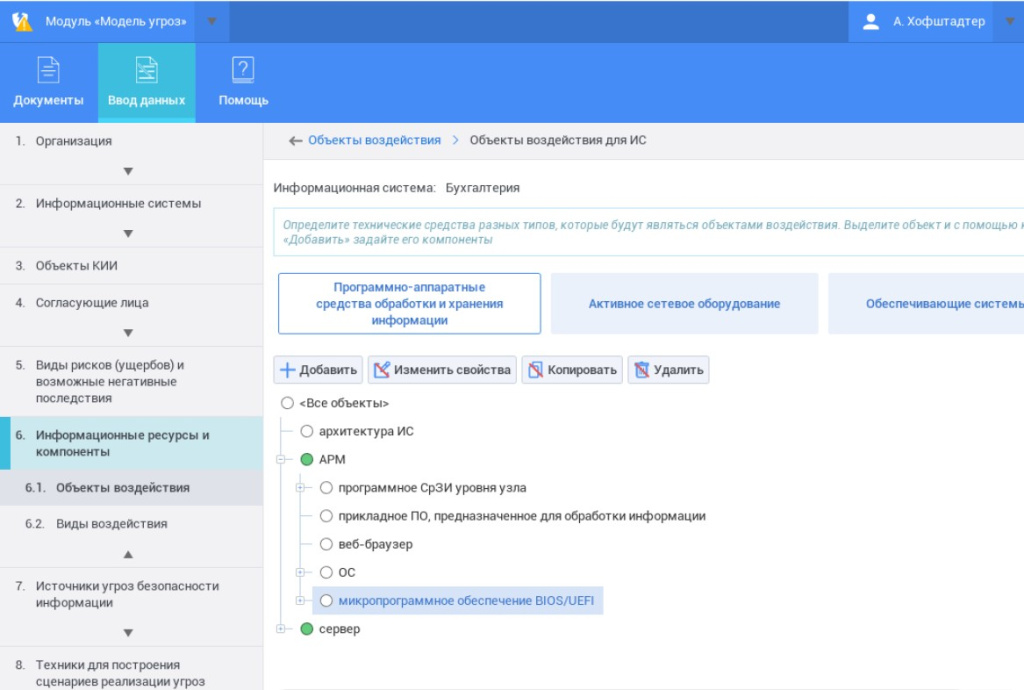The image size is (1024, 690).
Task: Click the Копировать copy button
Action: point(572,370)
